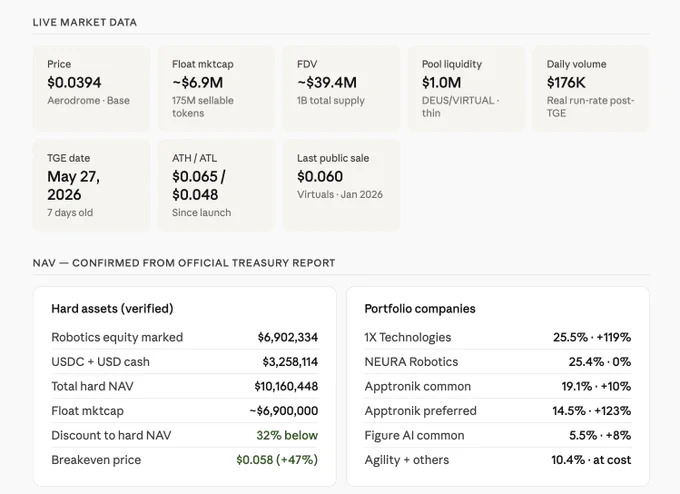Select the Apptronik common row

click(x=498, y=386)
